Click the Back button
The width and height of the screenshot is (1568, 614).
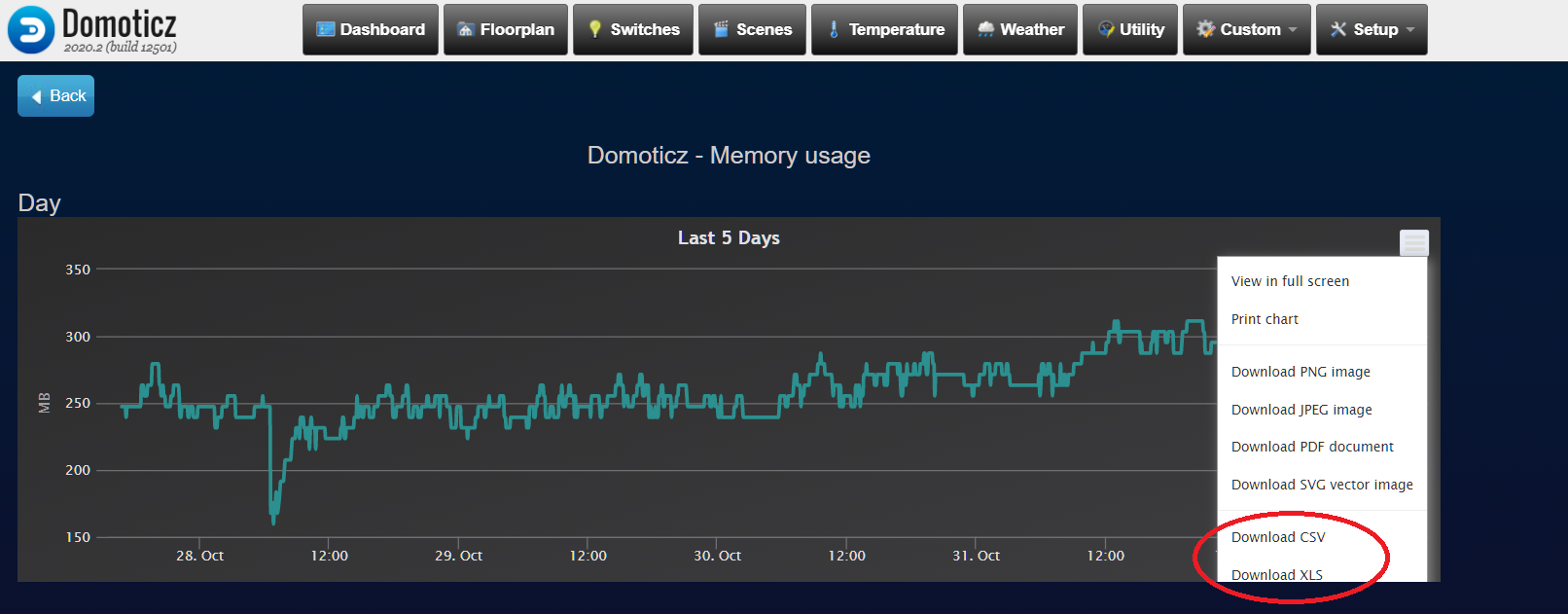tap(55, 95)
